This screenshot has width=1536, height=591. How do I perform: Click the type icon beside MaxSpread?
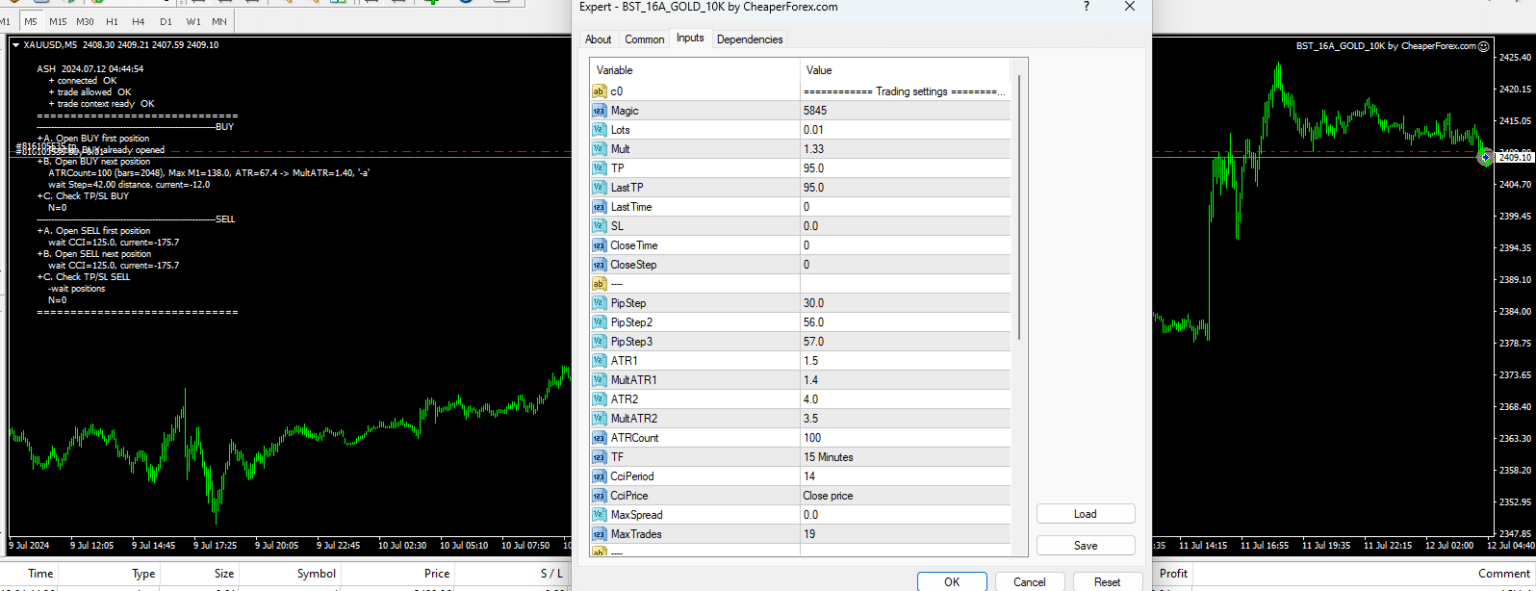click(599, 515)
